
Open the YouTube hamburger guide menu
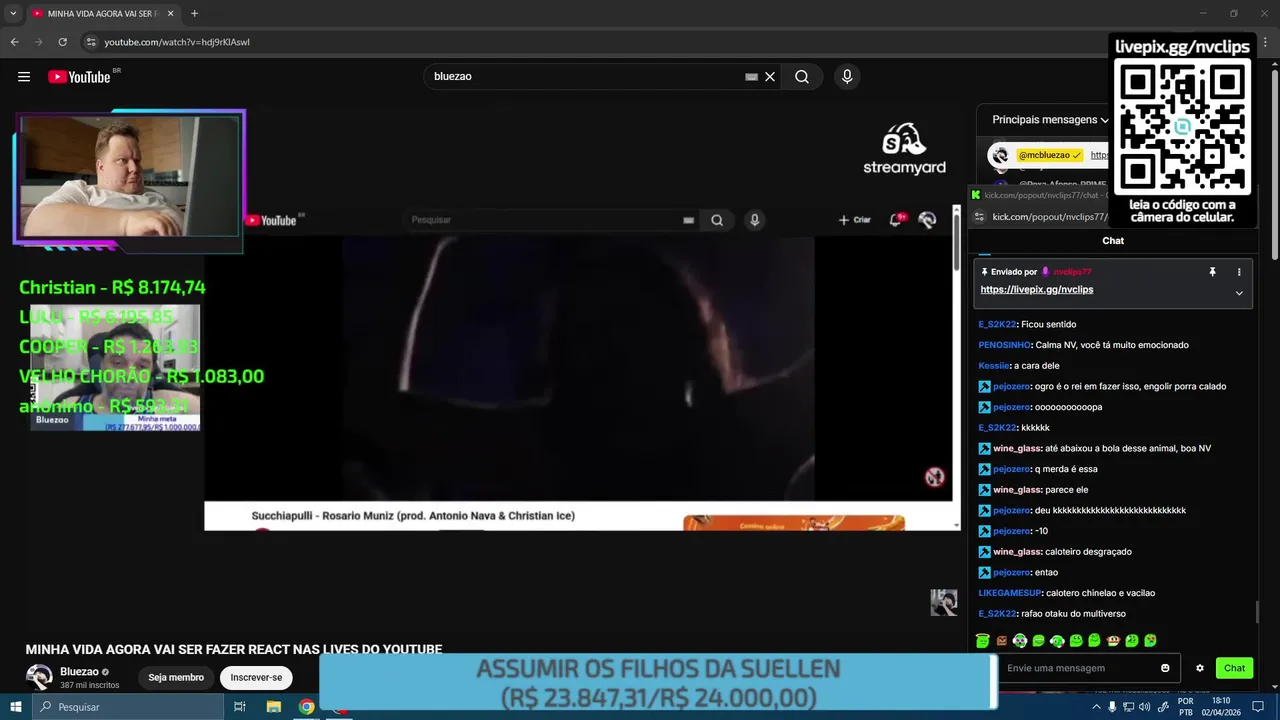pyautogui.click(x=24, y=77)
